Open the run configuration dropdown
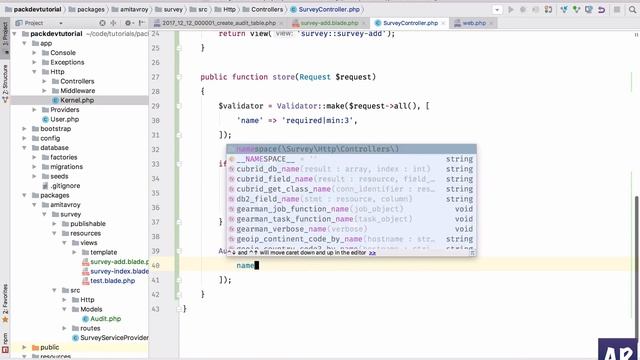The width and height of the screenshot is (640, 360). coord(497,9)
